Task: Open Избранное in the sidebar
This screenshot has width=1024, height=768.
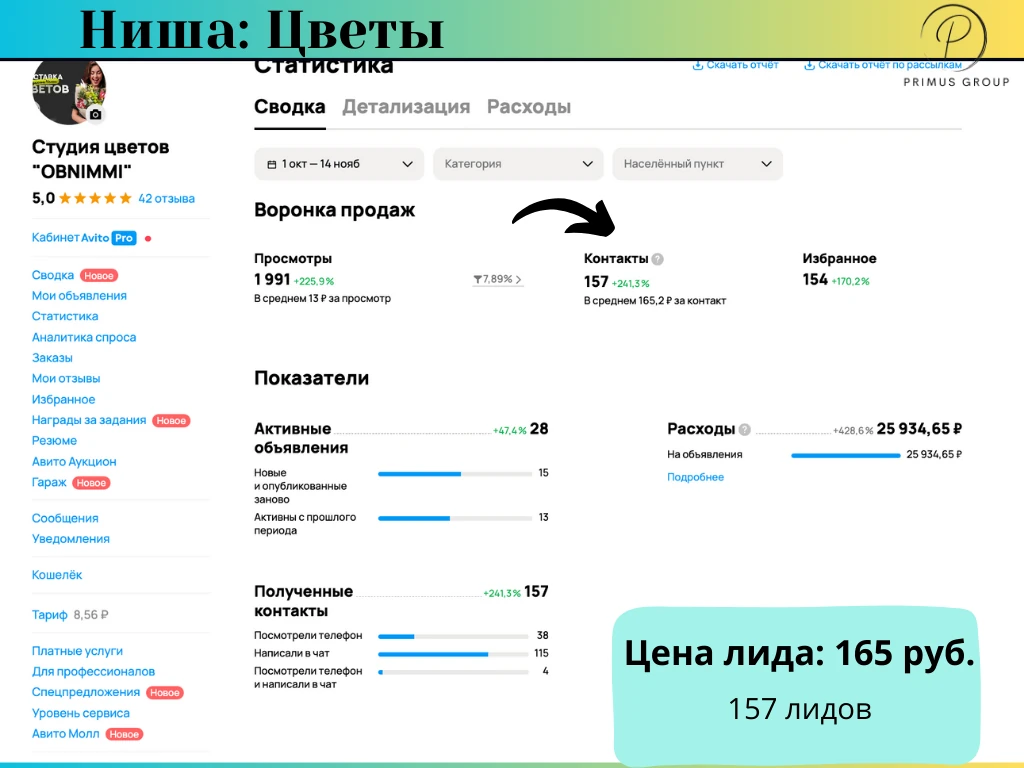Action: point(63,400)
